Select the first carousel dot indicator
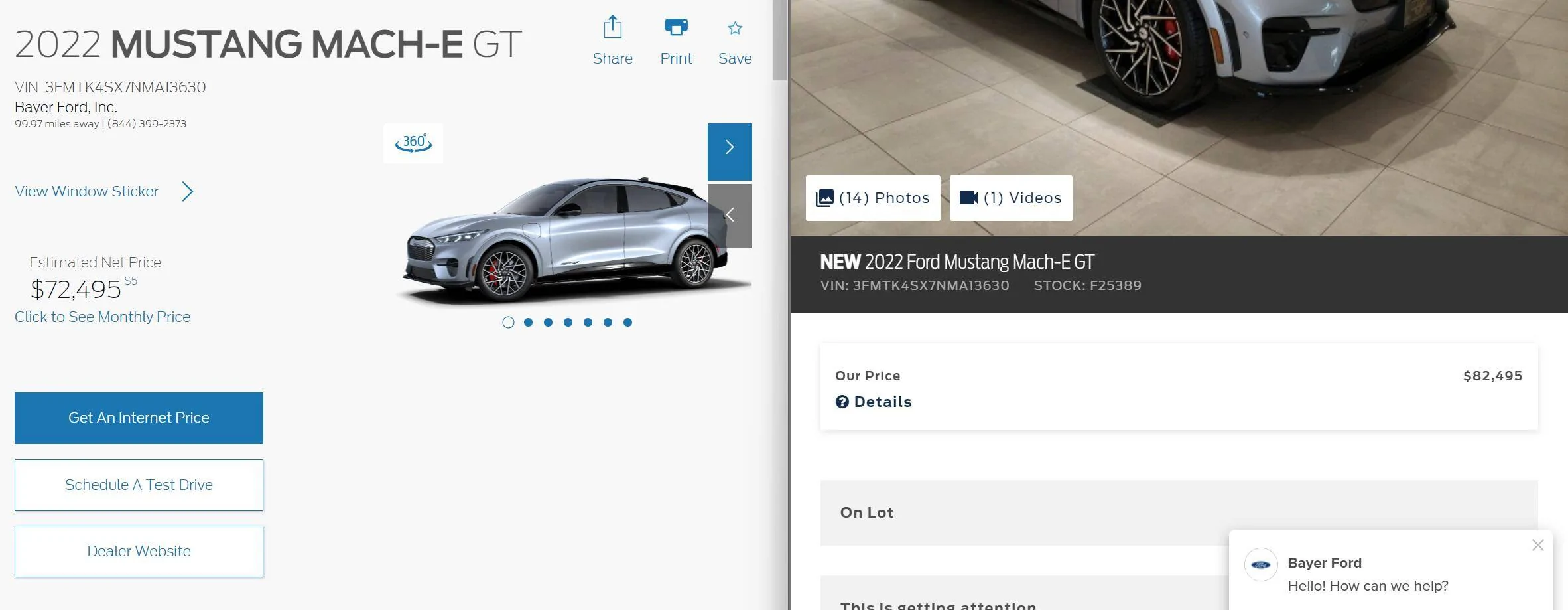 click(x=508, y=322)
